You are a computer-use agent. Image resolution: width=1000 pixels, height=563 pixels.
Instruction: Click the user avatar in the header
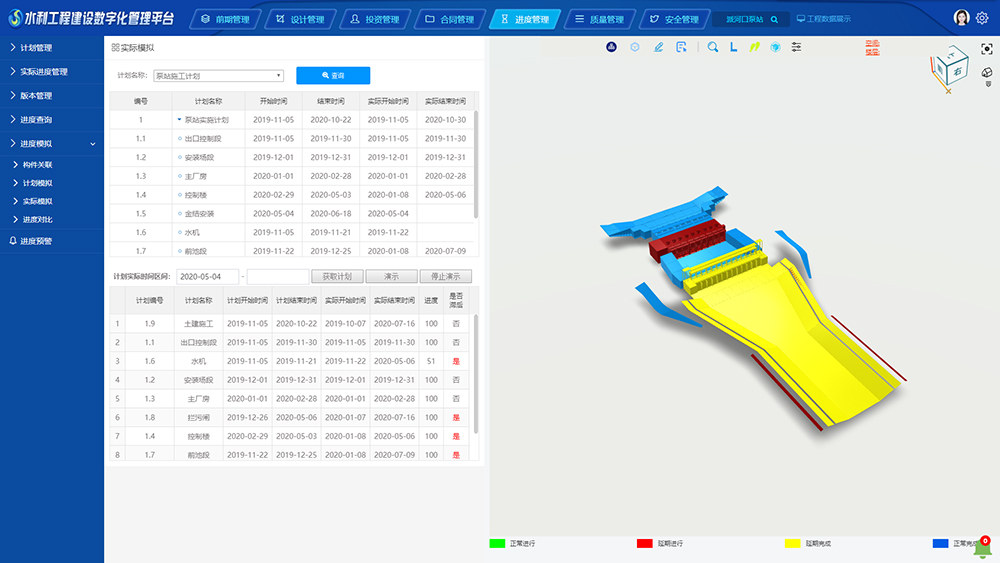pyautogui.click(x=961, y=18)
